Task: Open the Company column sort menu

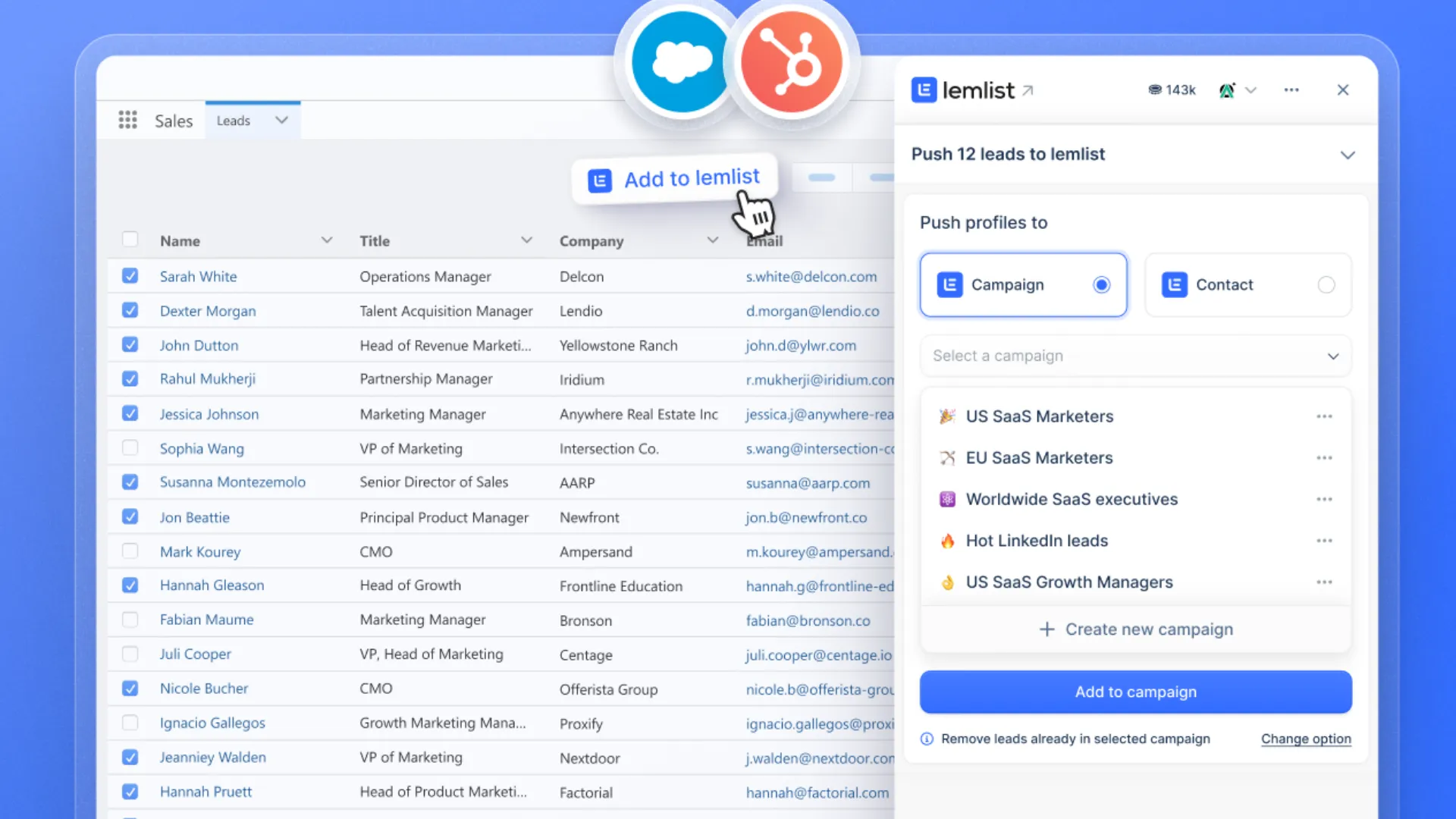Action: point(712,240)
